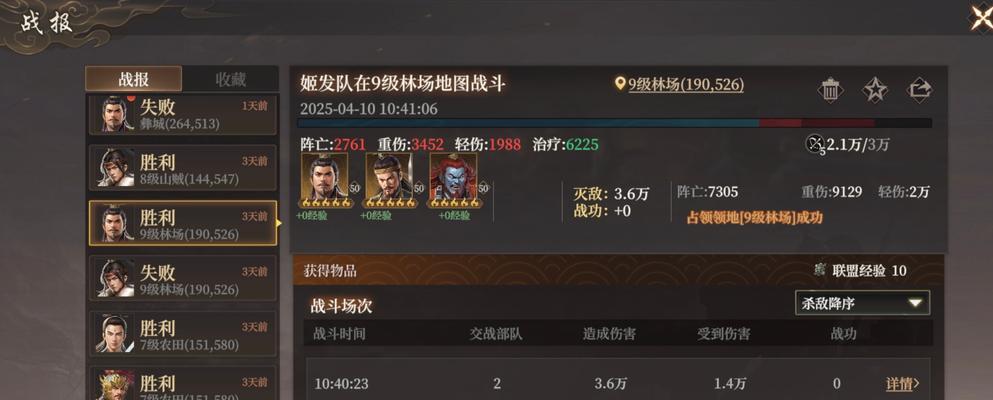
Task: Open the first general portrait in 姬发队
Action: click(x=324, y=180)
